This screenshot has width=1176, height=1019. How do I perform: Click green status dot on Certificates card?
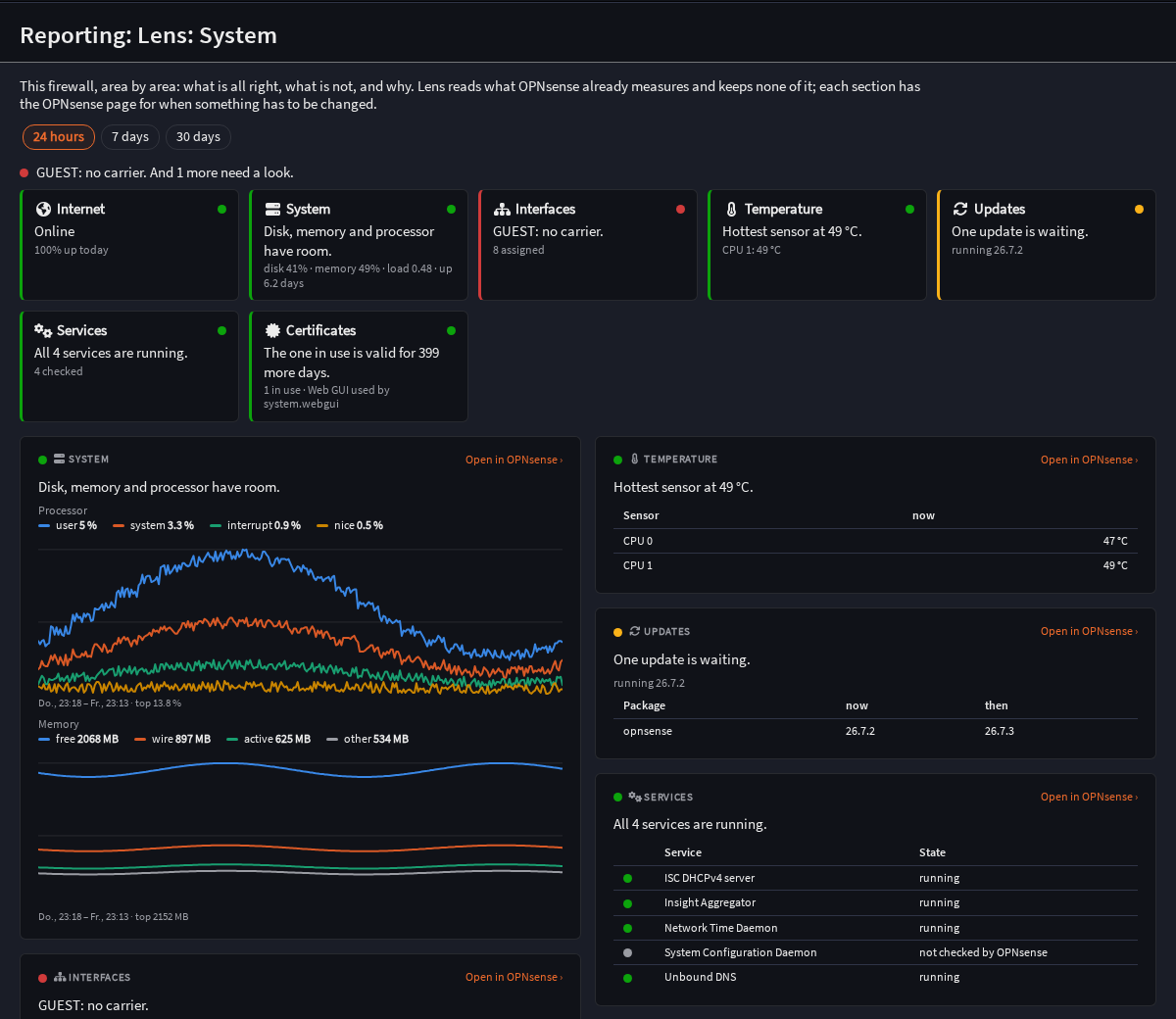click(x=451, y=330)
